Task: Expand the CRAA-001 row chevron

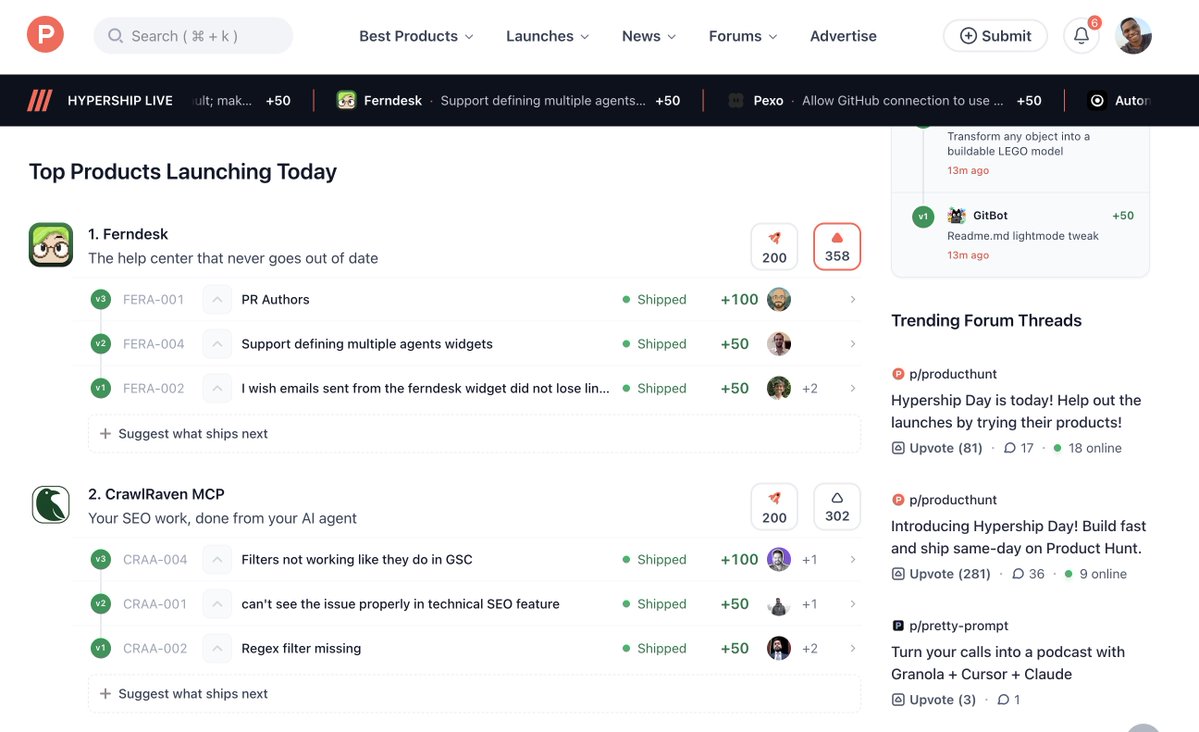Action: pos(853,603)
